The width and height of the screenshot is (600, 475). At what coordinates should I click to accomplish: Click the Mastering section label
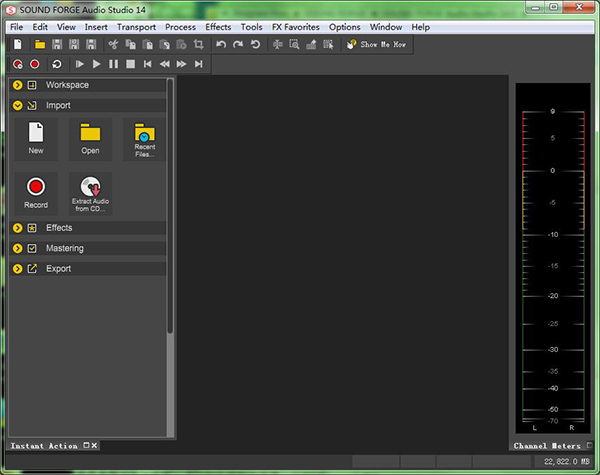click(x=65, y=248)
